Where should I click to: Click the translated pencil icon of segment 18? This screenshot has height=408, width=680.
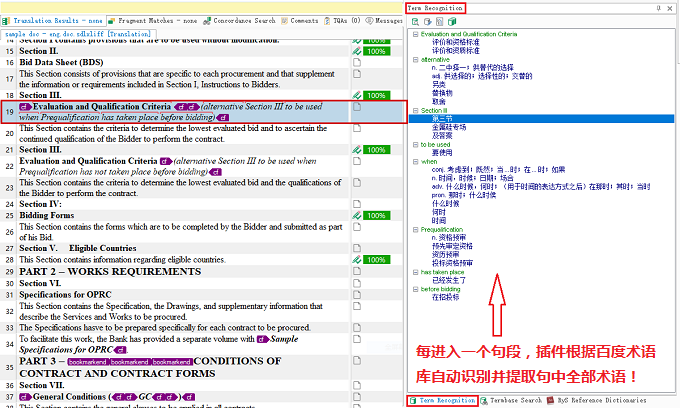pos(357,95)
